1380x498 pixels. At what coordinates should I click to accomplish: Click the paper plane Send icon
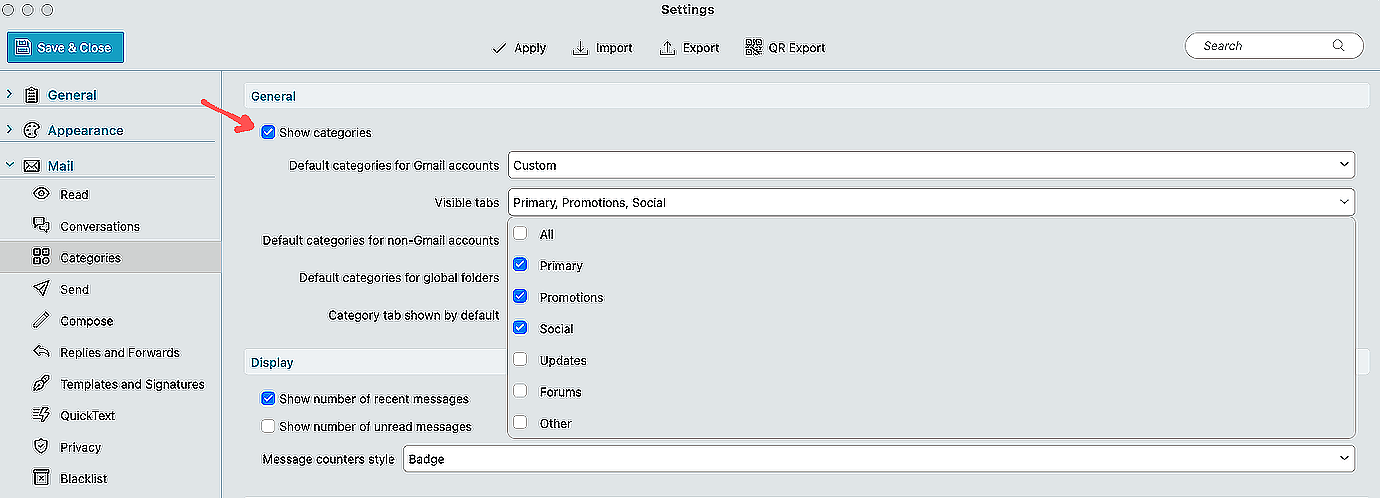point(41,289)
